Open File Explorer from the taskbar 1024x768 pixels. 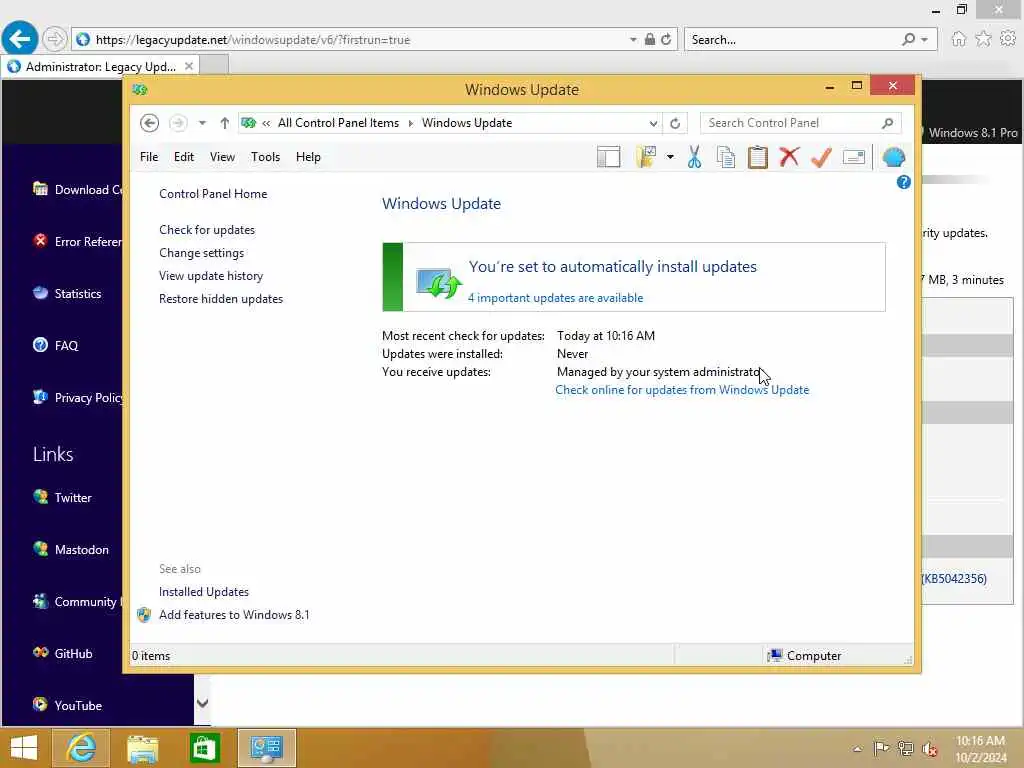pos(142,748)
